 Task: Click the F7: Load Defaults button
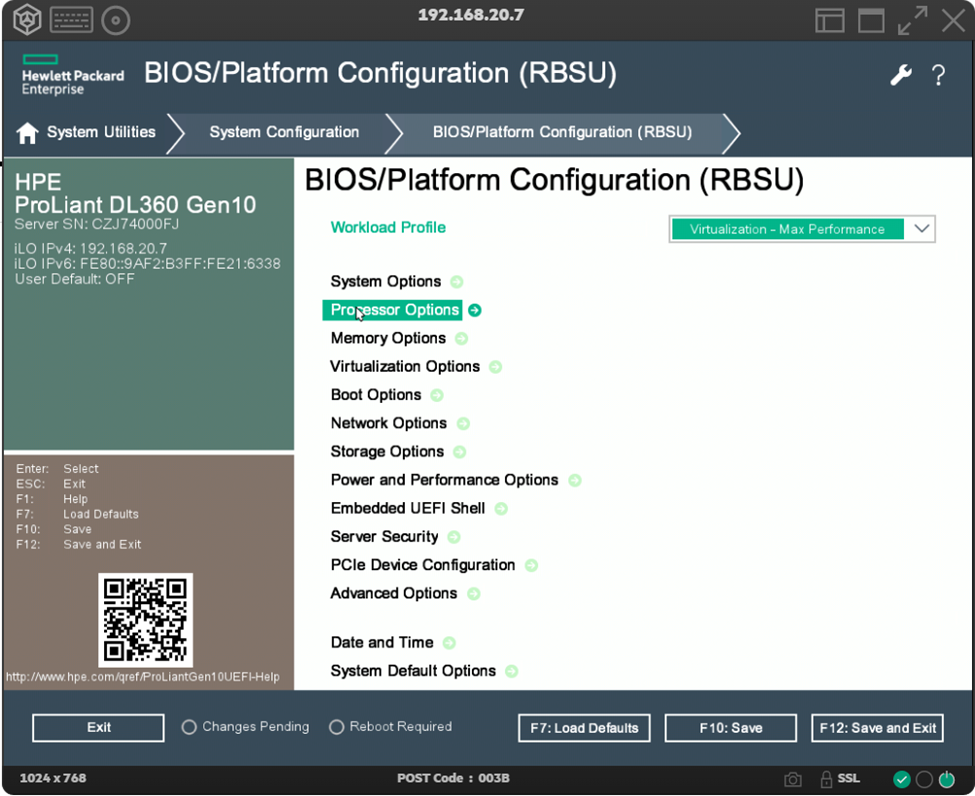pyautogui.click(x=584, y=728)
